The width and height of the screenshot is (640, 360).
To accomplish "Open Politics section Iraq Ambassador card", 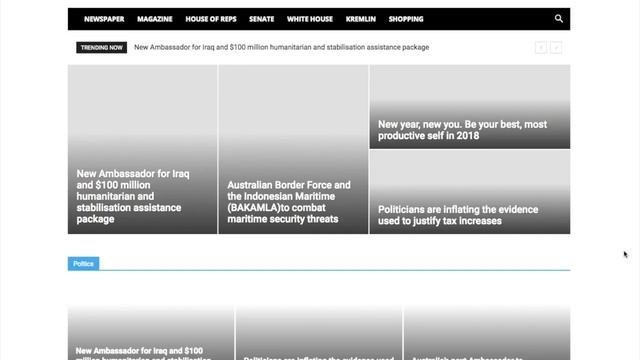I will coord(151,333).
